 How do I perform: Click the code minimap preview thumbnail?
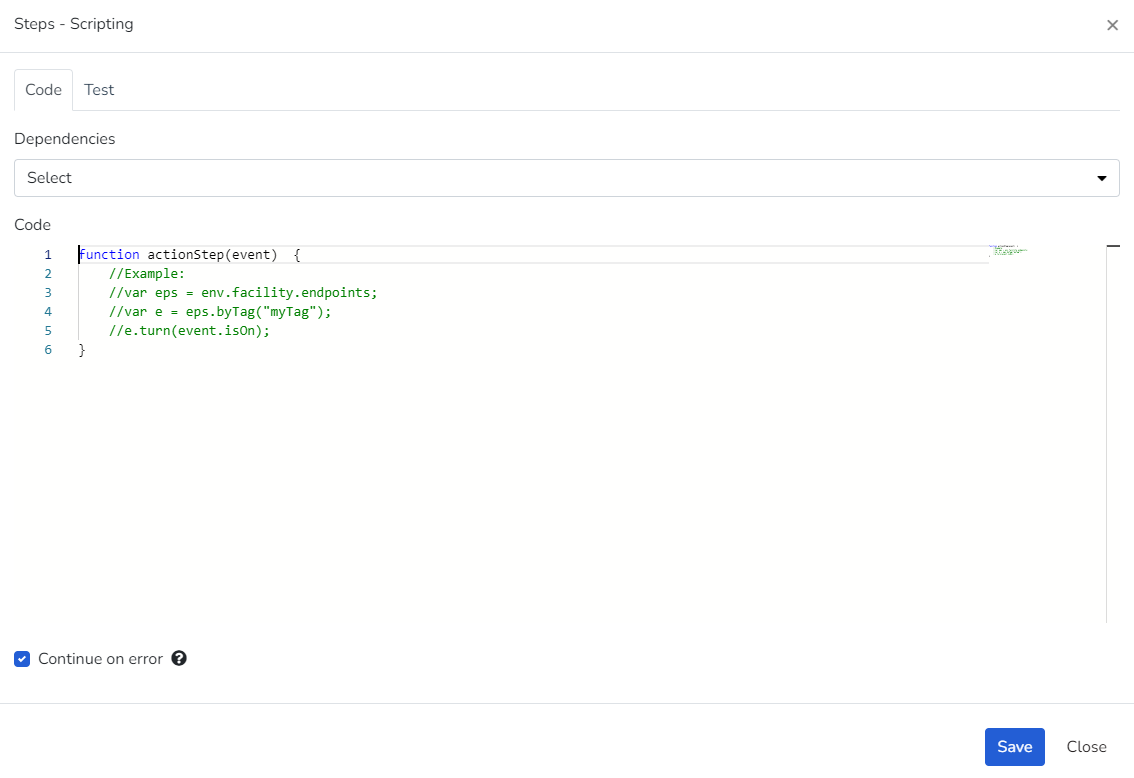1007,250
